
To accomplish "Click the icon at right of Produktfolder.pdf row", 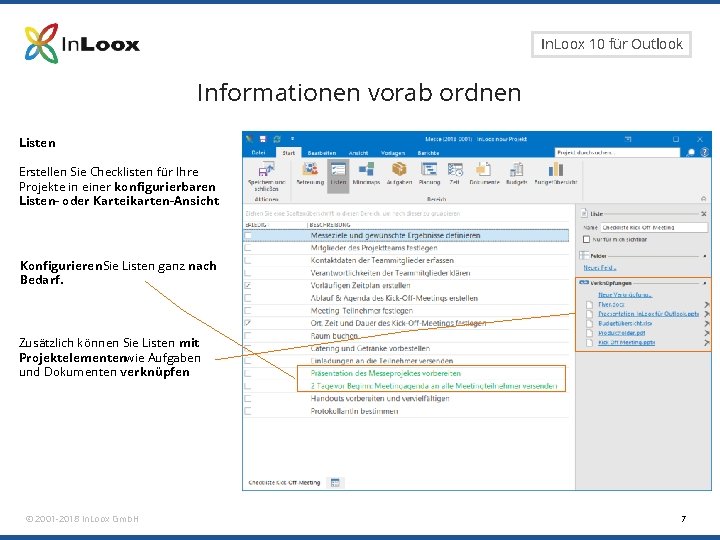I will 706,333.
